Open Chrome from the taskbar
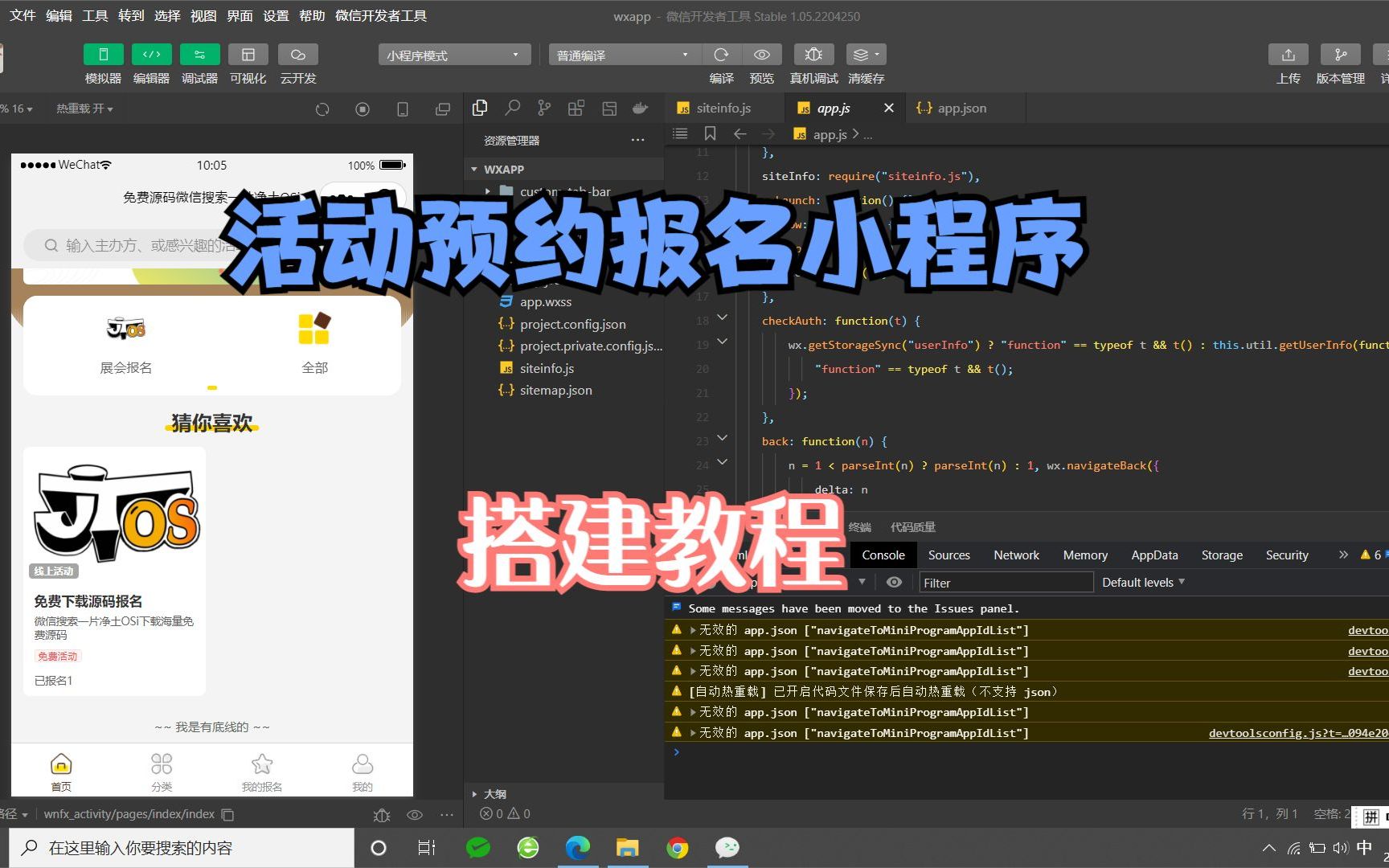 (678, 848)
